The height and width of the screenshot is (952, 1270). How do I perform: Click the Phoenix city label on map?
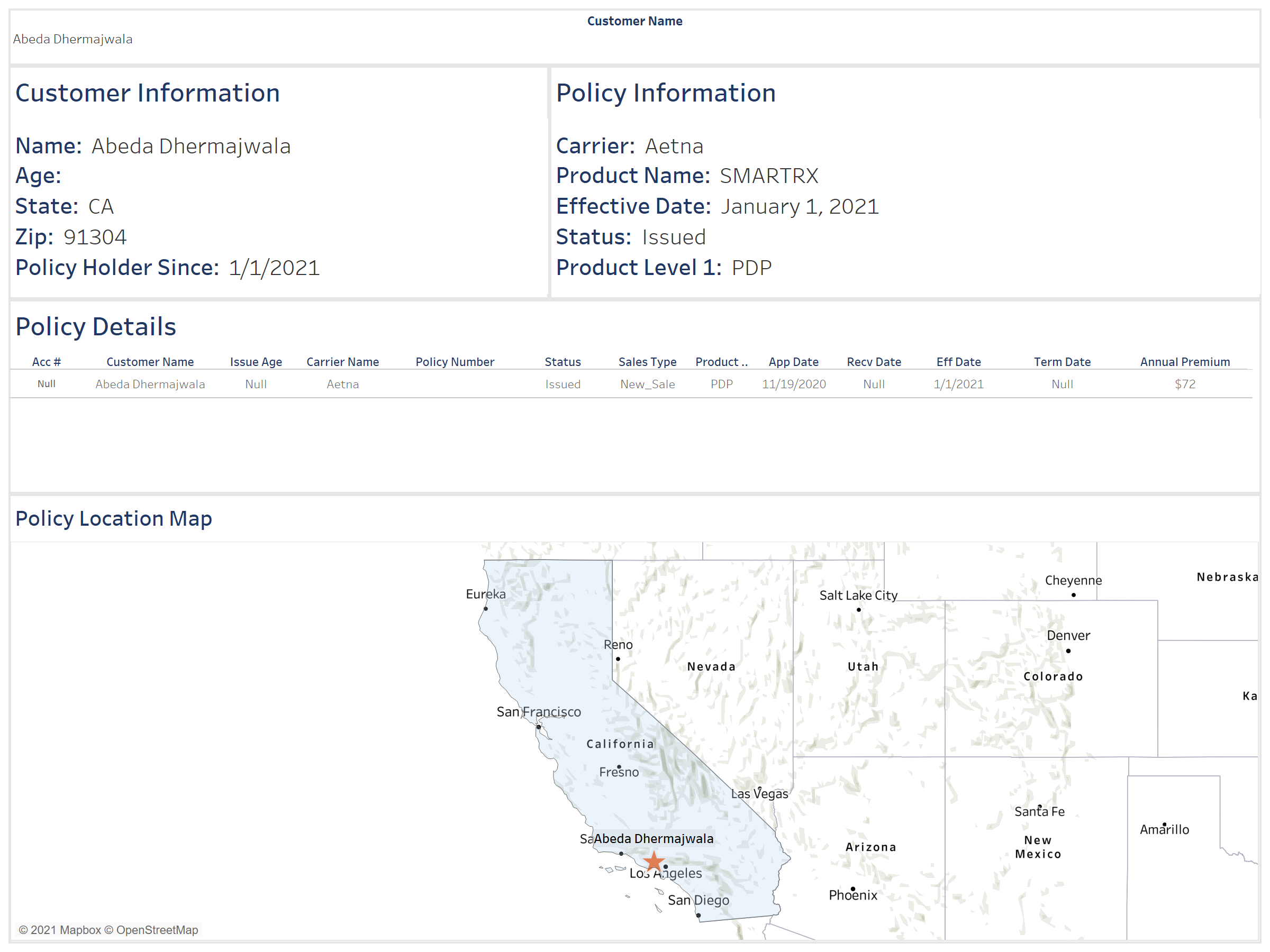pos(852,895)
